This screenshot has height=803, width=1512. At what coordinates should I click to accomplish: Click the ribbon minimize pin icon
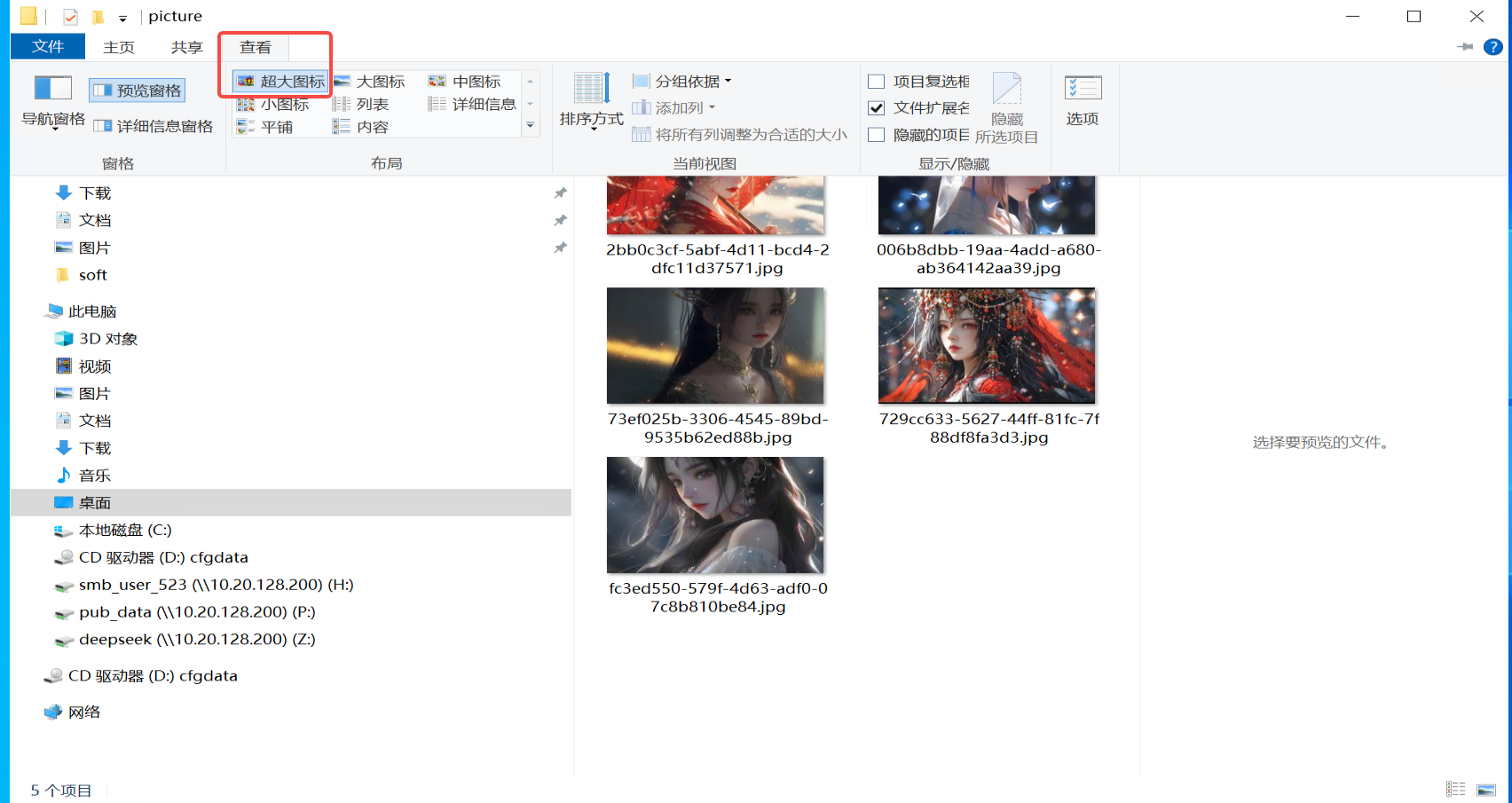pos(1465,47)
